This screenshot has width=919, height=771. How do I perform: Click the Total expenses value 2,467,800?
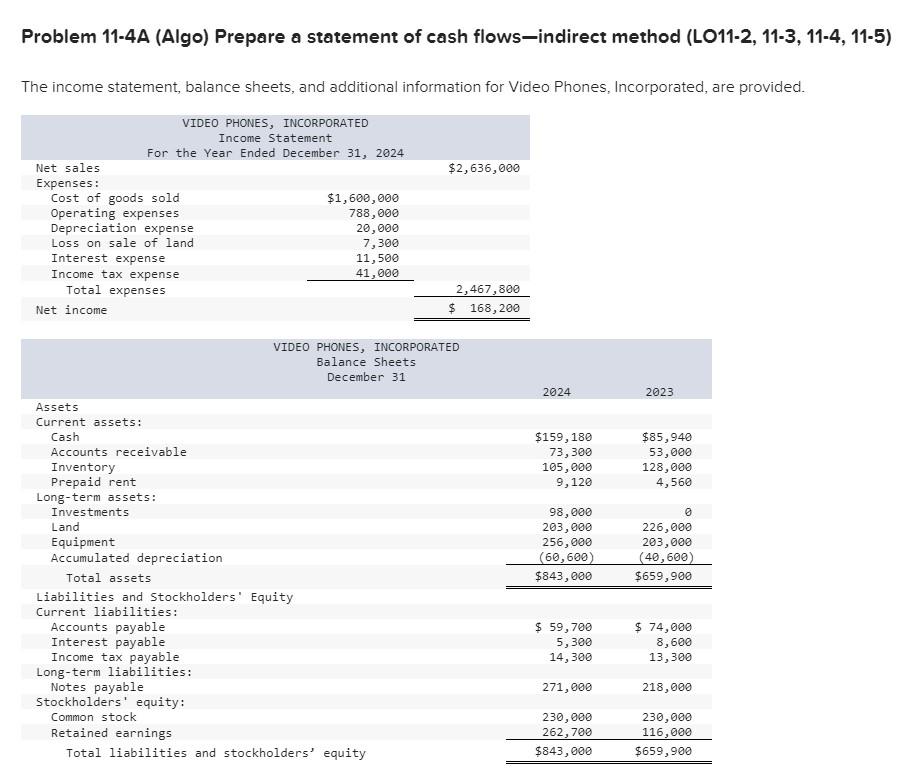click(486, 289)
